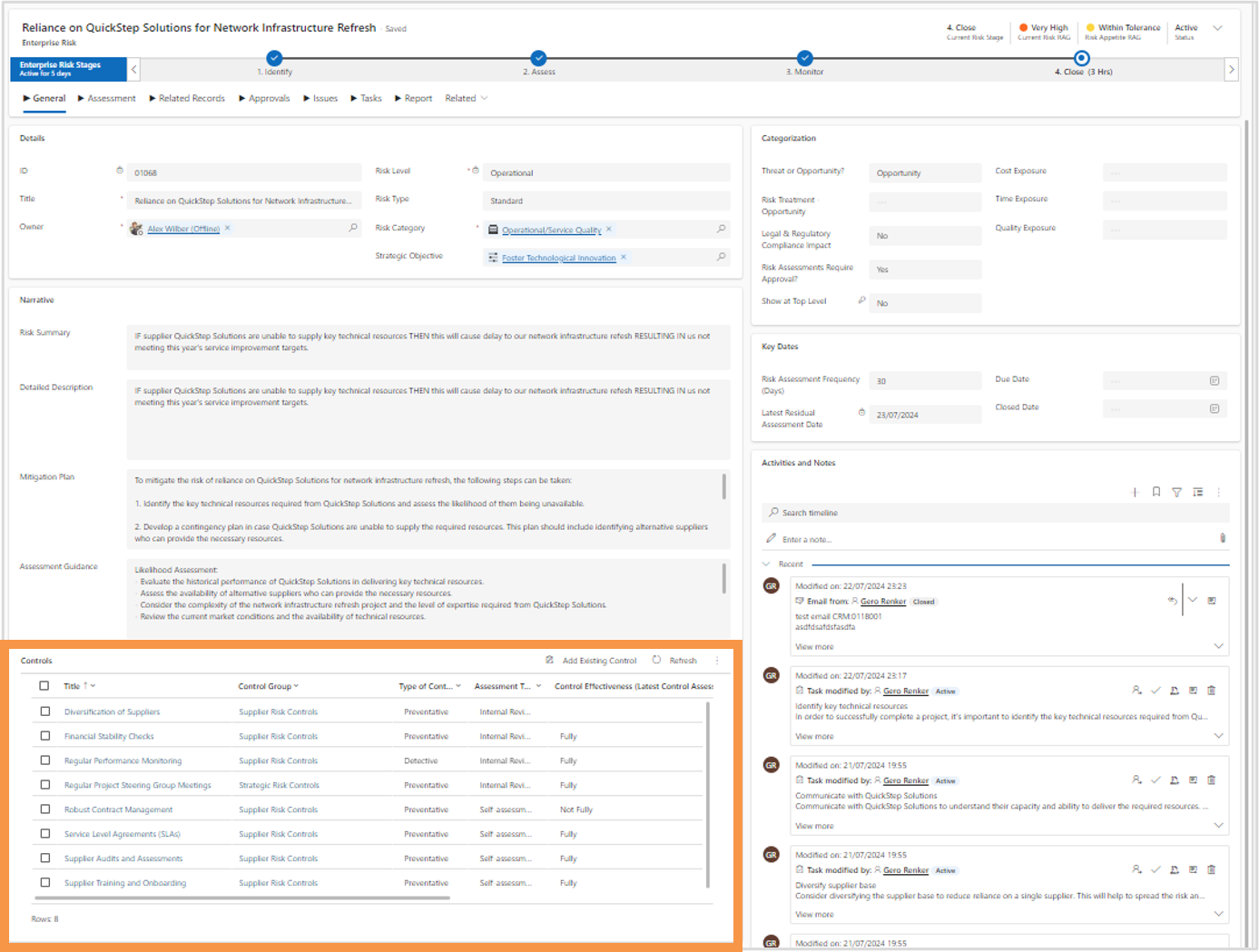Click the search icon in the Owner field
The image size is (1259, 952).
point(353,228)
